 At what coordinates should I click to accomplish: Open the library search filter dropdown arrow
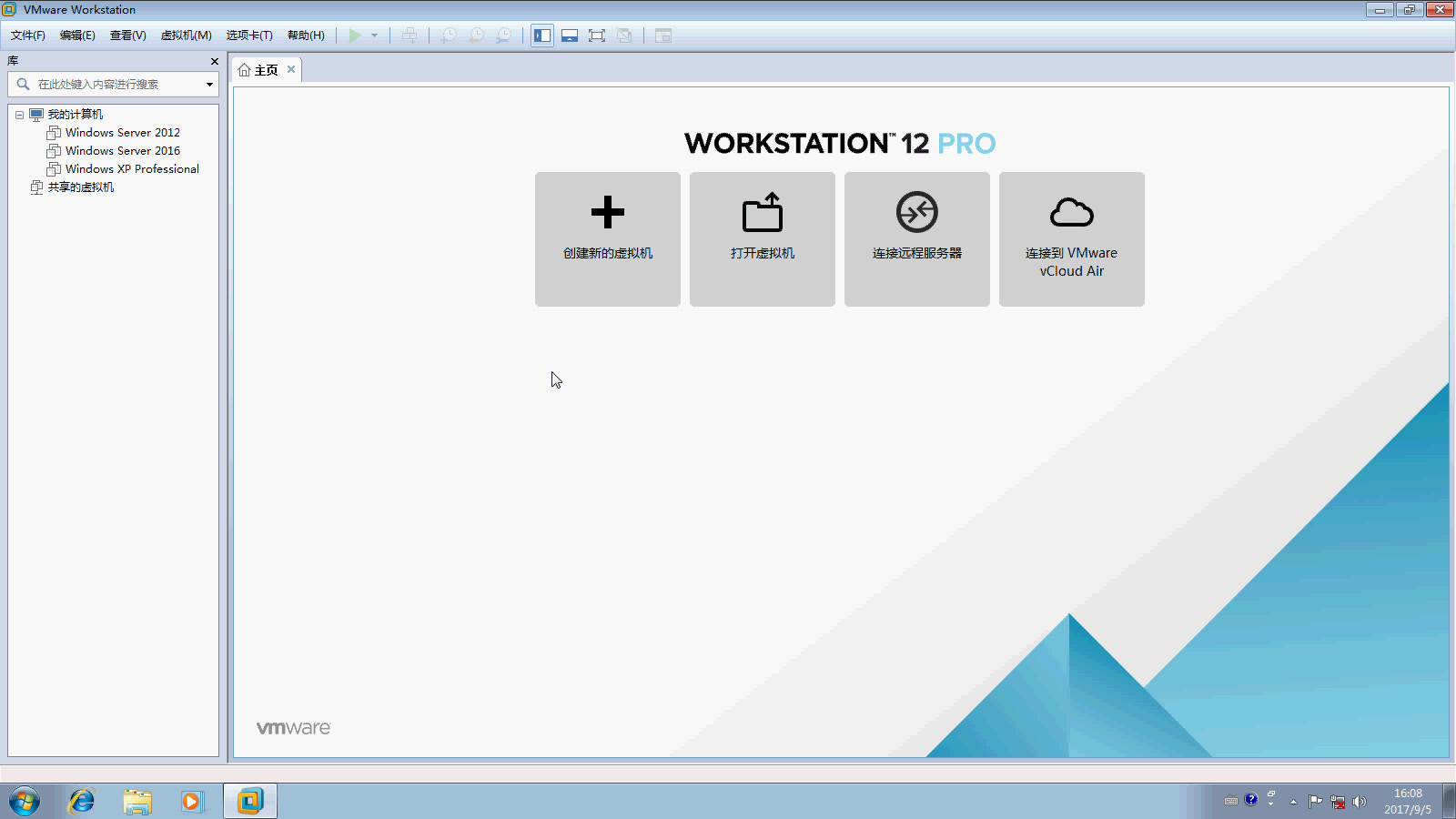click(209, 85)
